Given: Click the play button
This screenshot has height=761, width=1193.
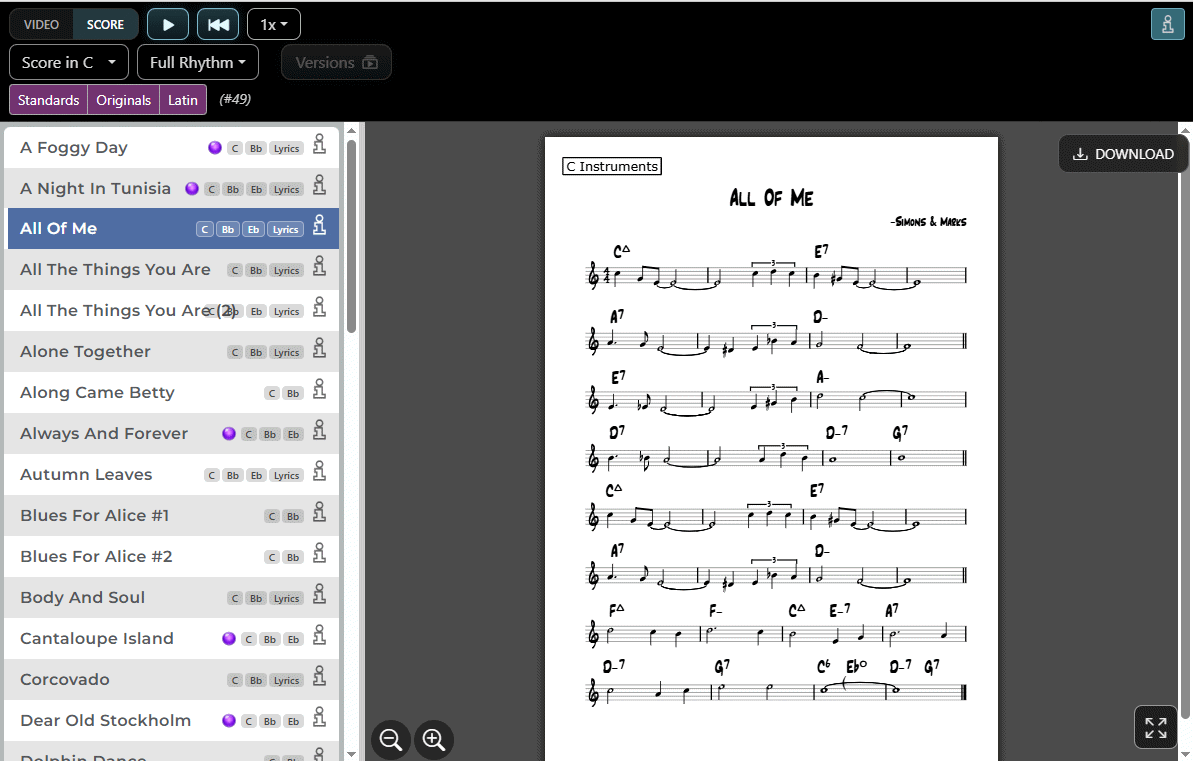Looking at the screenshot, I should 167,24.
